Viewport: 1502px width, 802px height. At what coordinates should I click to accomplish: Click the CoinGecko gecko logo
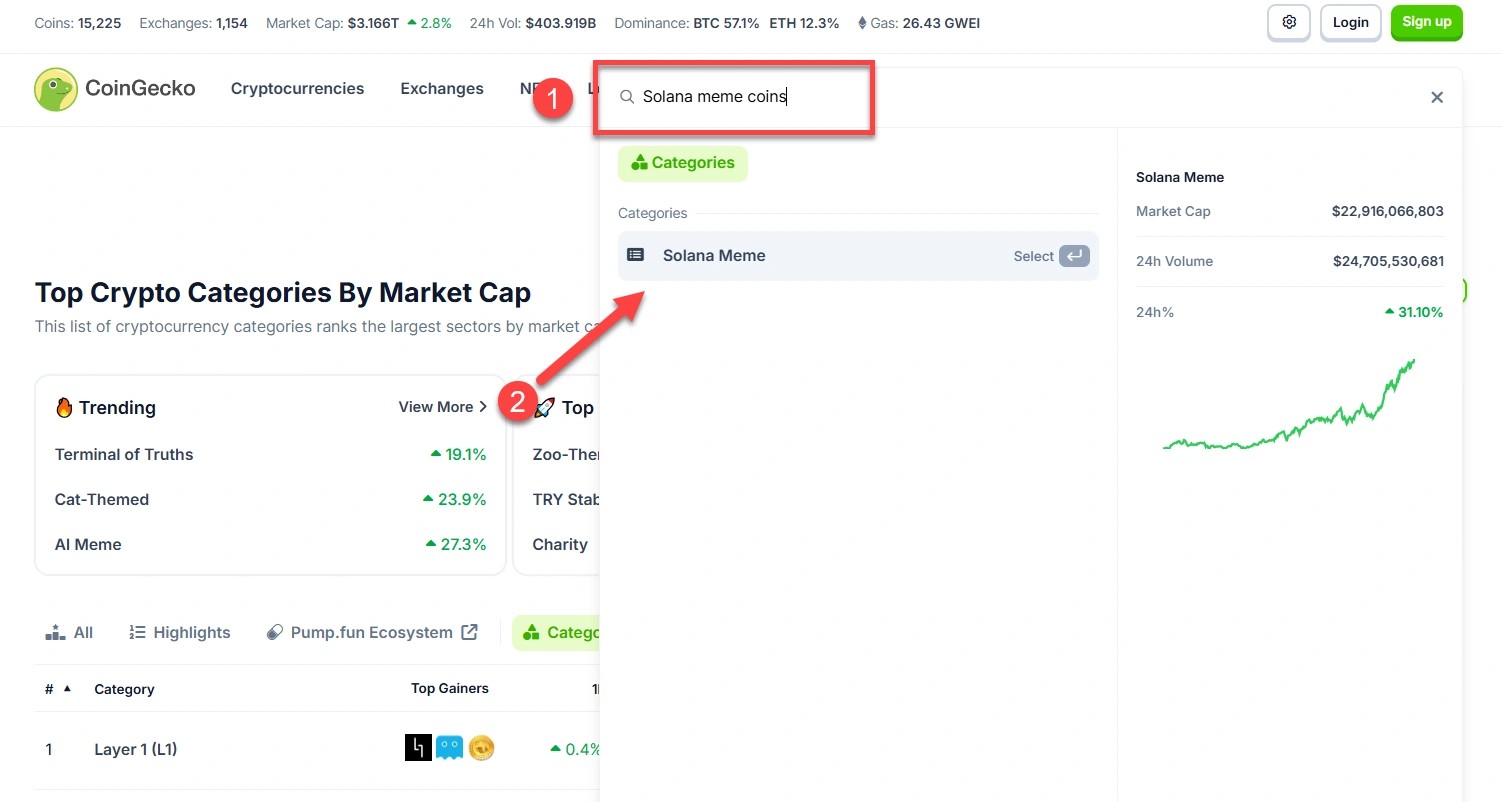56,89
